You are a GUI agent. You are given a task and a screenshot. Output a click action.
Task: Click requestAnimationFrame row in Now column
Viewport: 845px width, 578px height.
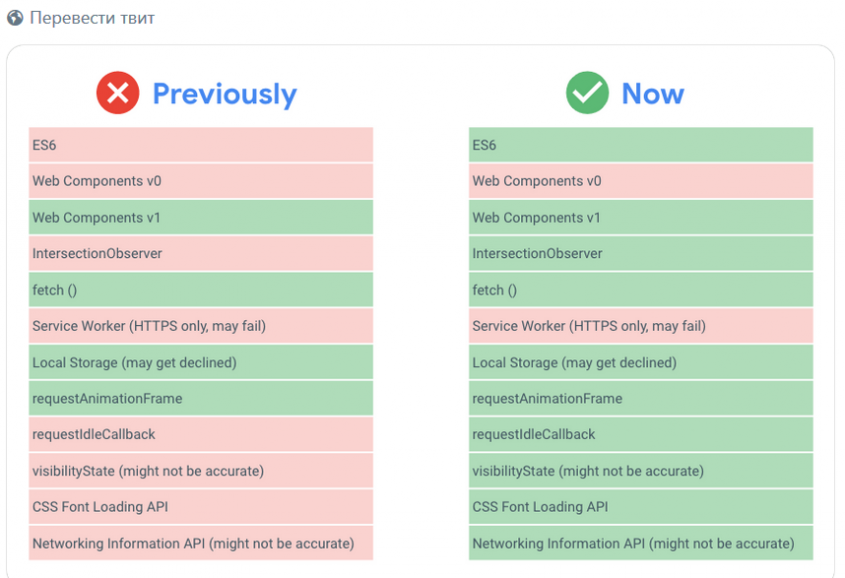[640, 398]
